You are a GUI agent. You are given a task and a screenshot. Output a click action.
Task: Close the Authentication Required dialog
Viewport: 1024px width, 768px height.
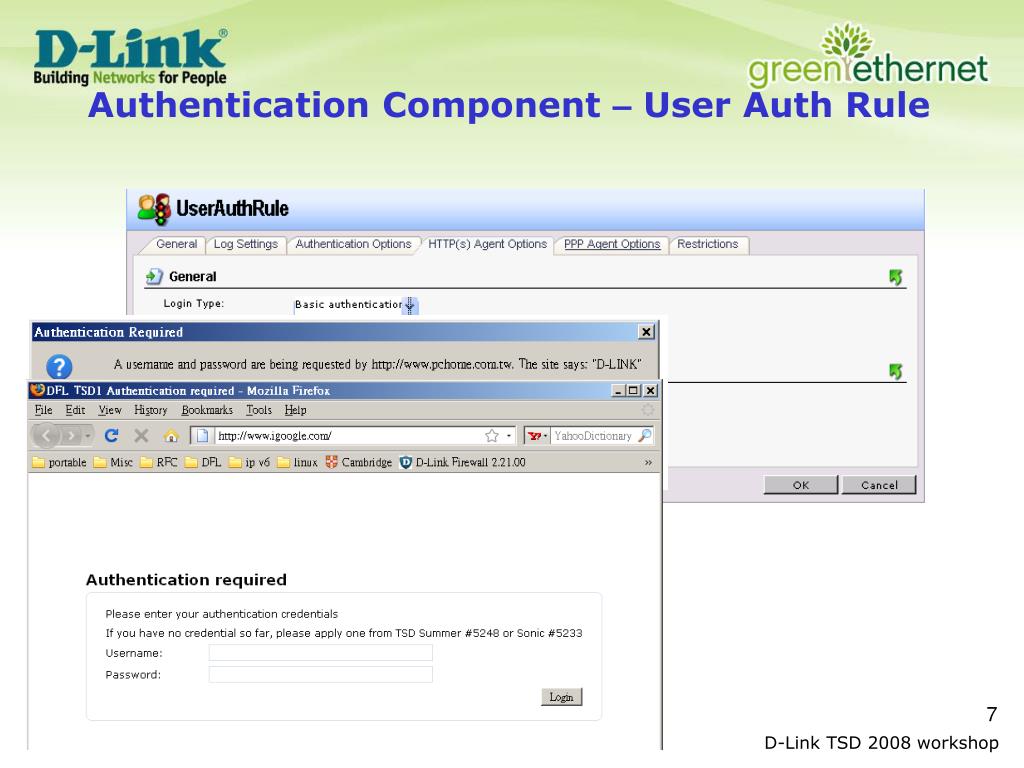coord(646,332)
